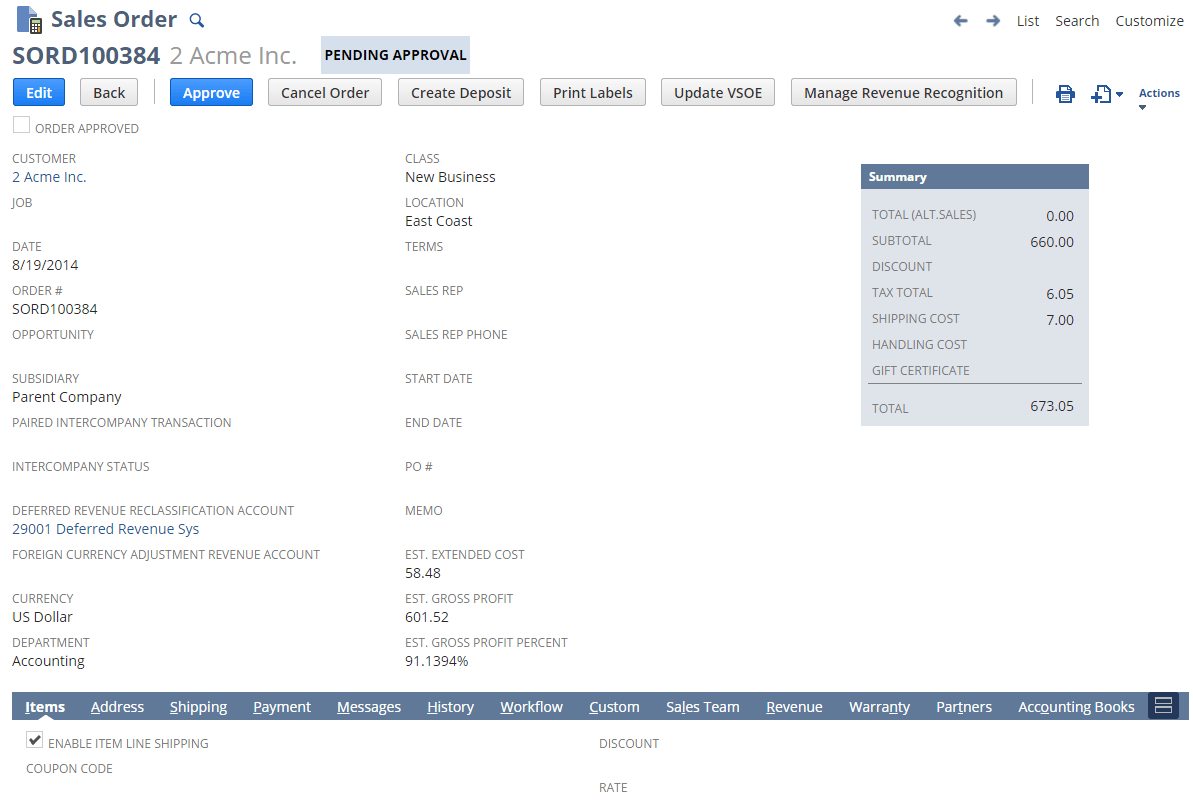Screen dimensions: 1193x800
Task: Click Print Labels button
Action: tap(593, 92)
